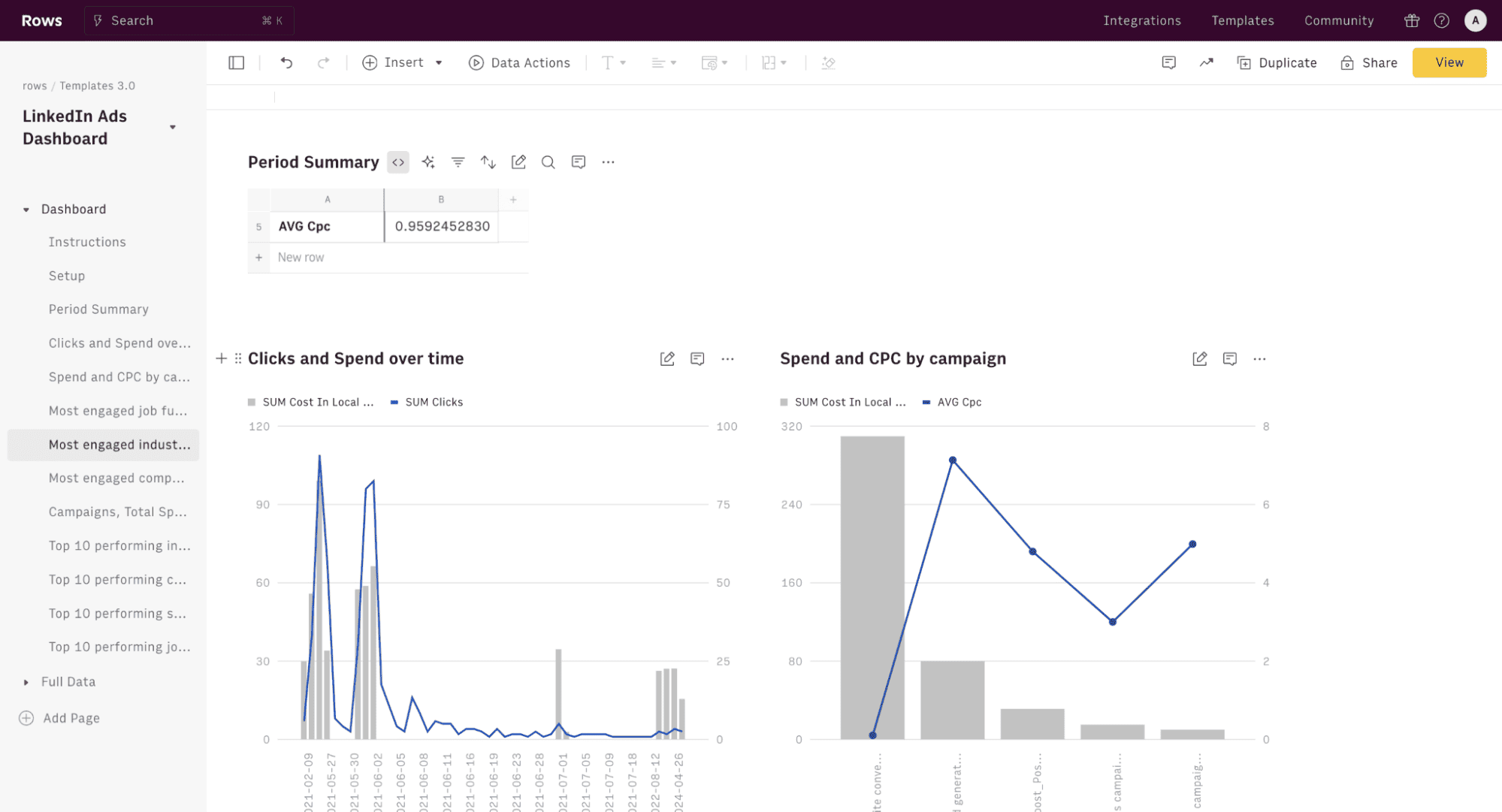Viewport: 1502px width, 812px height.
Task: Open Clicks and Spend chart more options
Action: click(727, 359)
